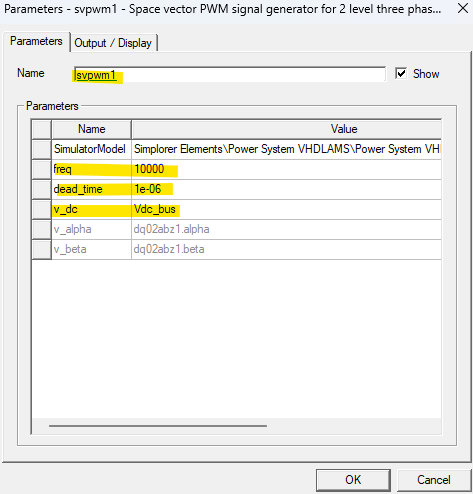Viewport: 473px width, 494px height.
Task: Click the top-left corner cell of the table
Action: (x=42, y=129)
